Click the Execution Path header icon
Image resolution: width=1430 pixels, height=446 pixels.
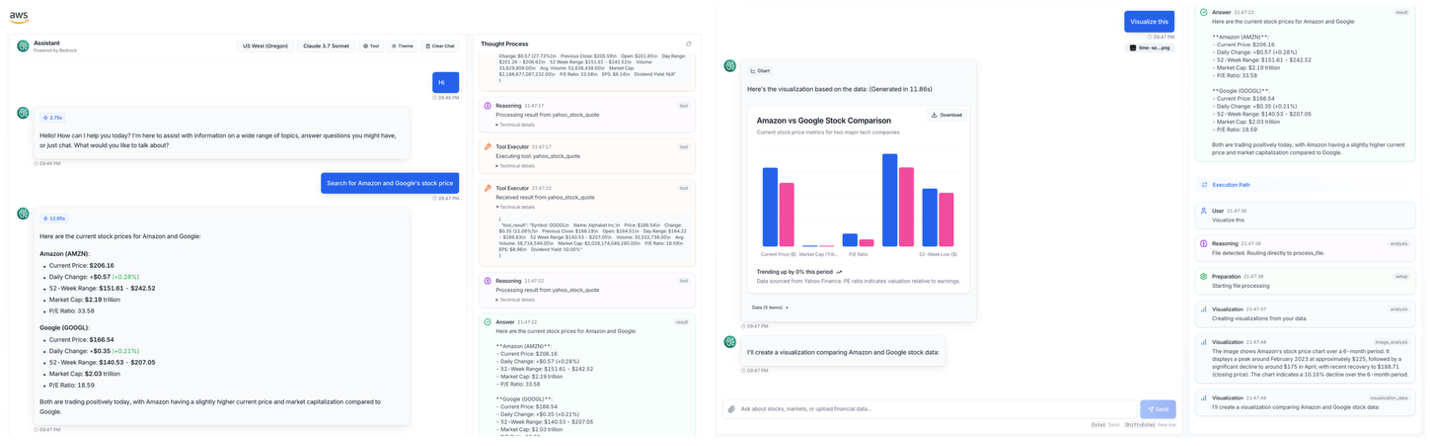(1204, 185)
